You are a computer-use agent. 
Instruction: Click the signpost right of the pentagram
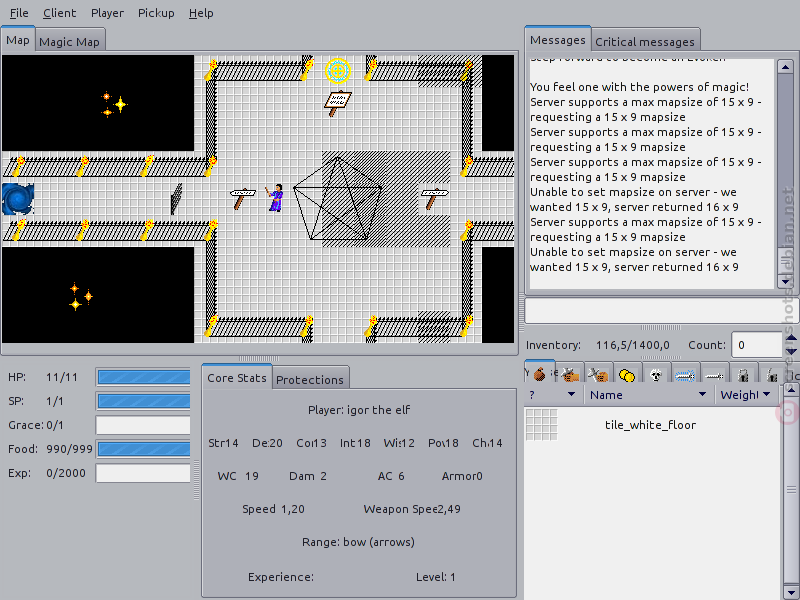[434, 198]
